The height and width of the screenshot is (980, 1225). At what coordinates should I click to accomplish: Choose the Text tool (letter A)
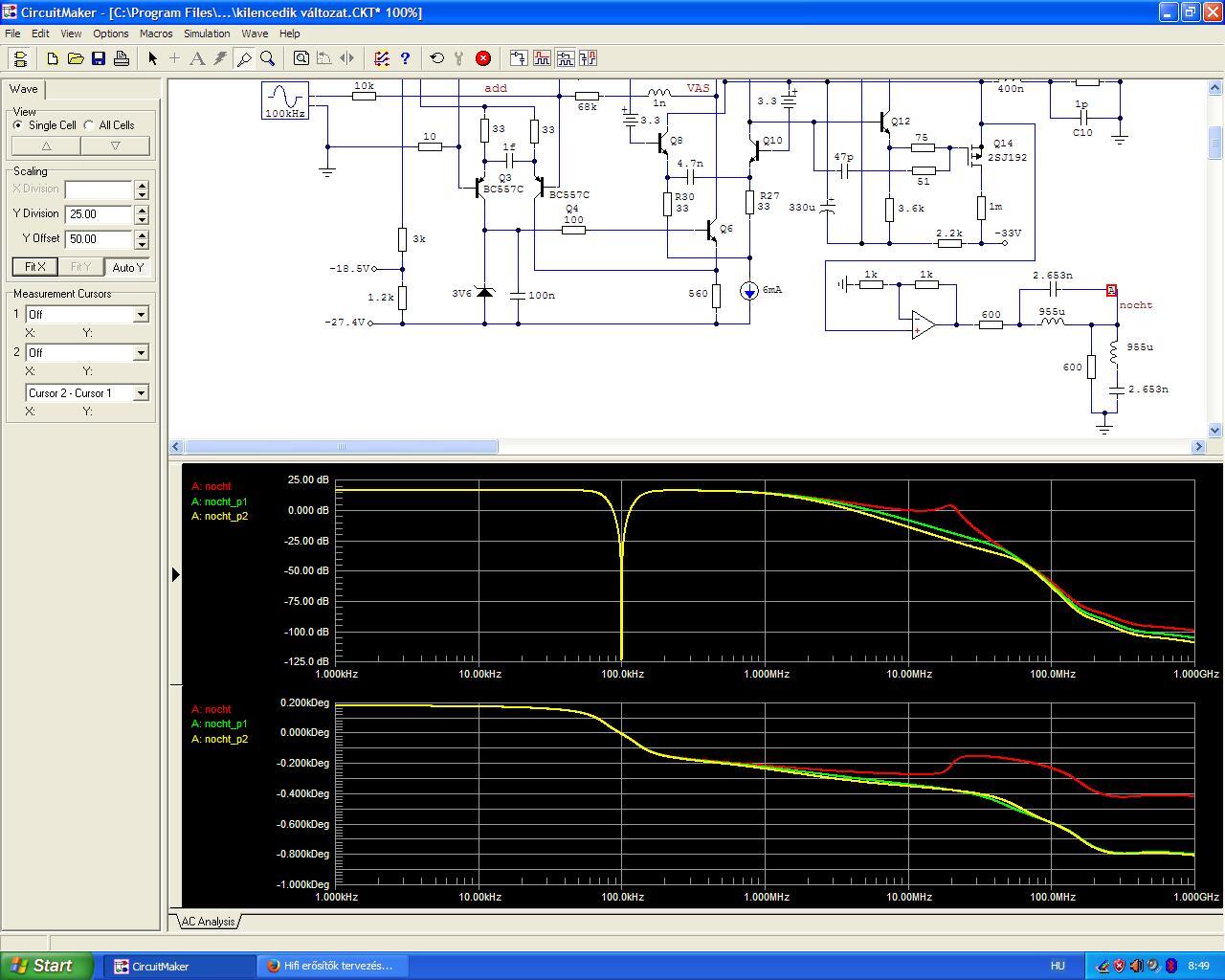coord(197,58)
